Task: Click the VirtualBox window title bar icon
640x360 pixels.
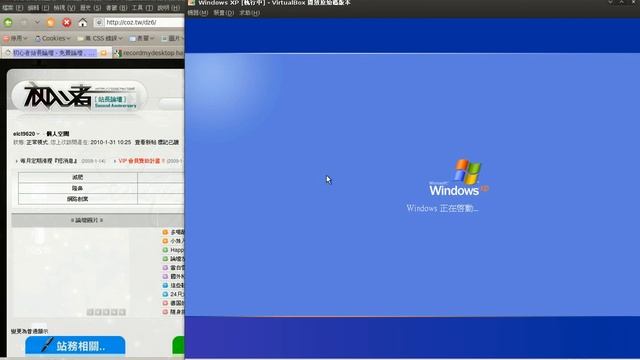Action: (x=191, y=2)
